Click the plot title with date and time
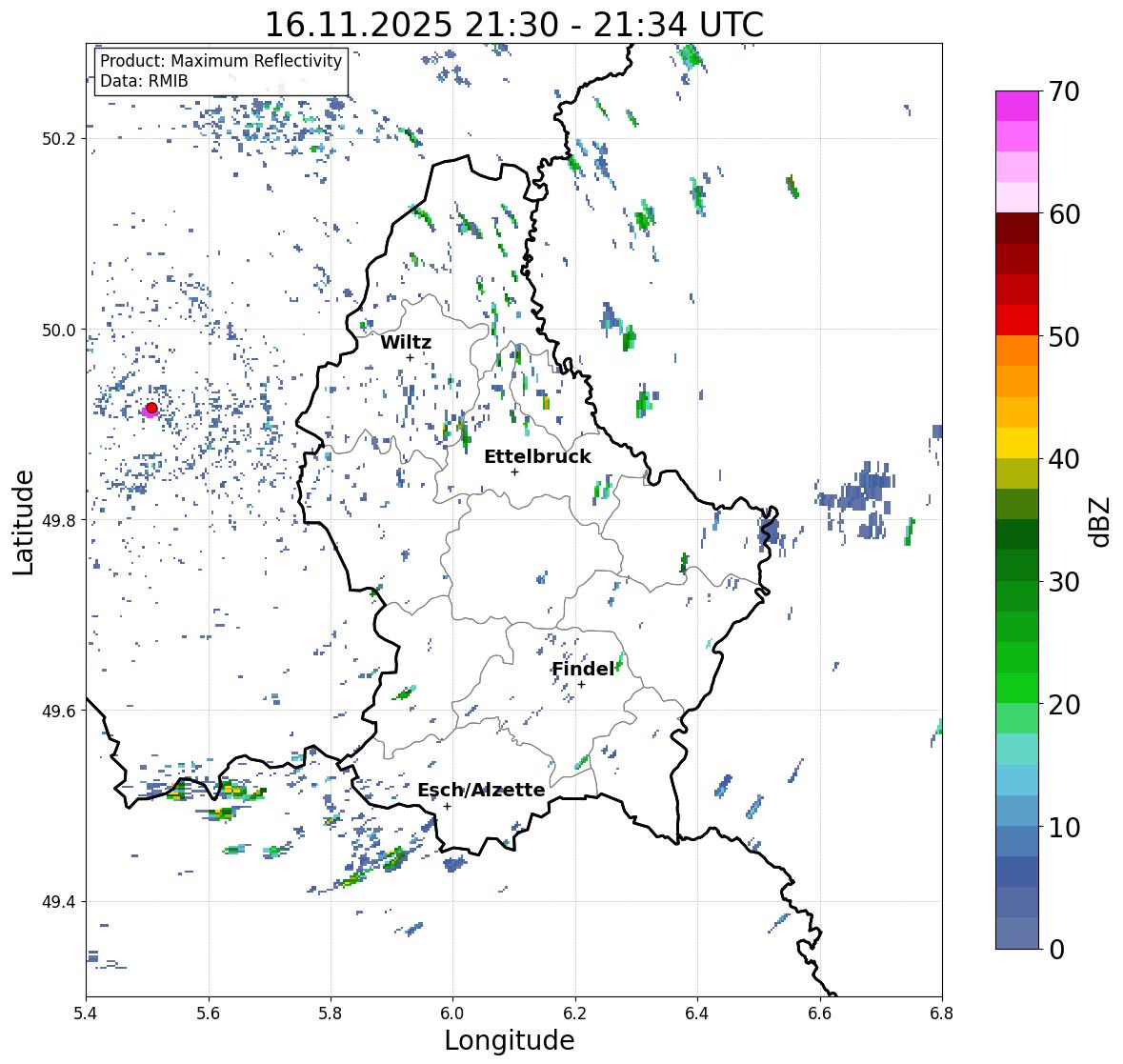This screenshot has width=1123, height=1064. (x=514, y=25)
